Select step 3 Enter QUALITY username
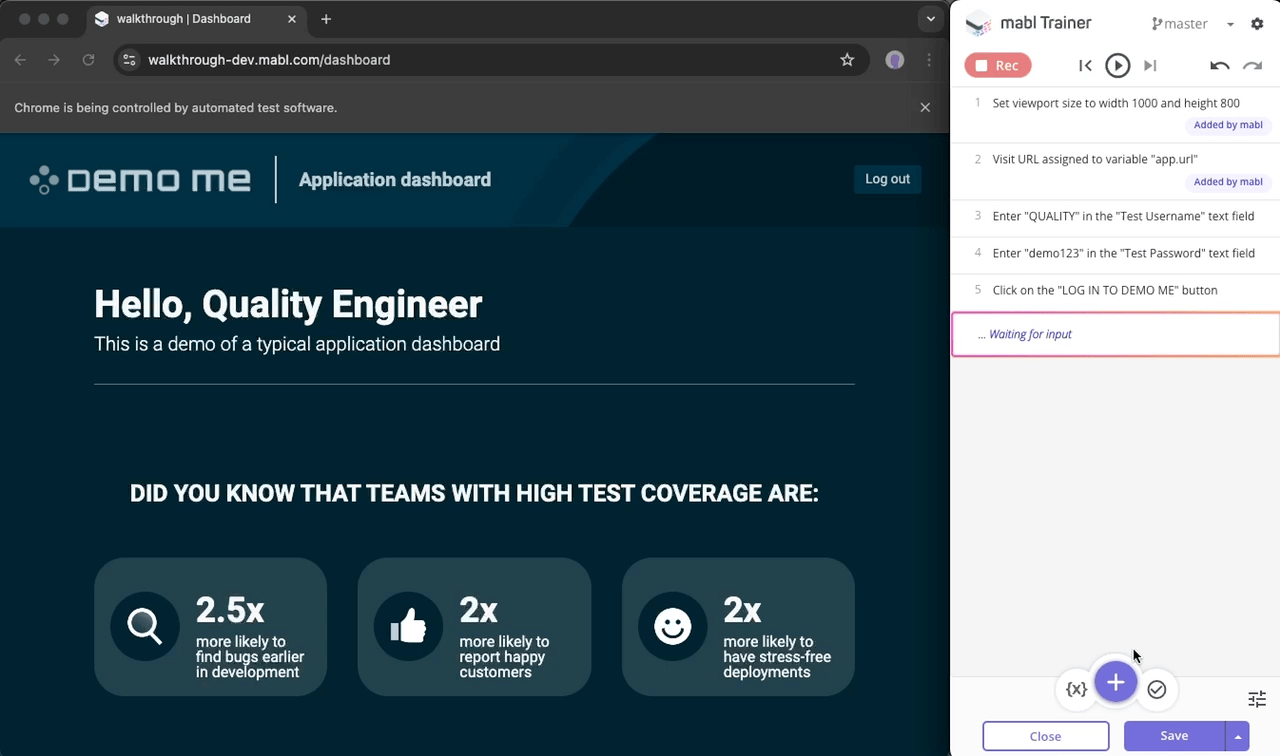This screenshot has height=756, width=1280. point(1115,216)
